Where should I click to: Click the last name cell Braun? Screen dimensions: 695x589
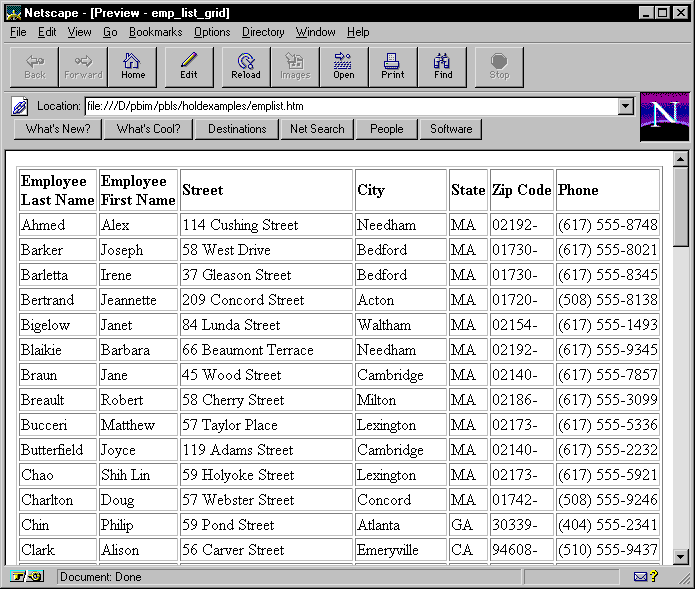[x=58, y=375]
